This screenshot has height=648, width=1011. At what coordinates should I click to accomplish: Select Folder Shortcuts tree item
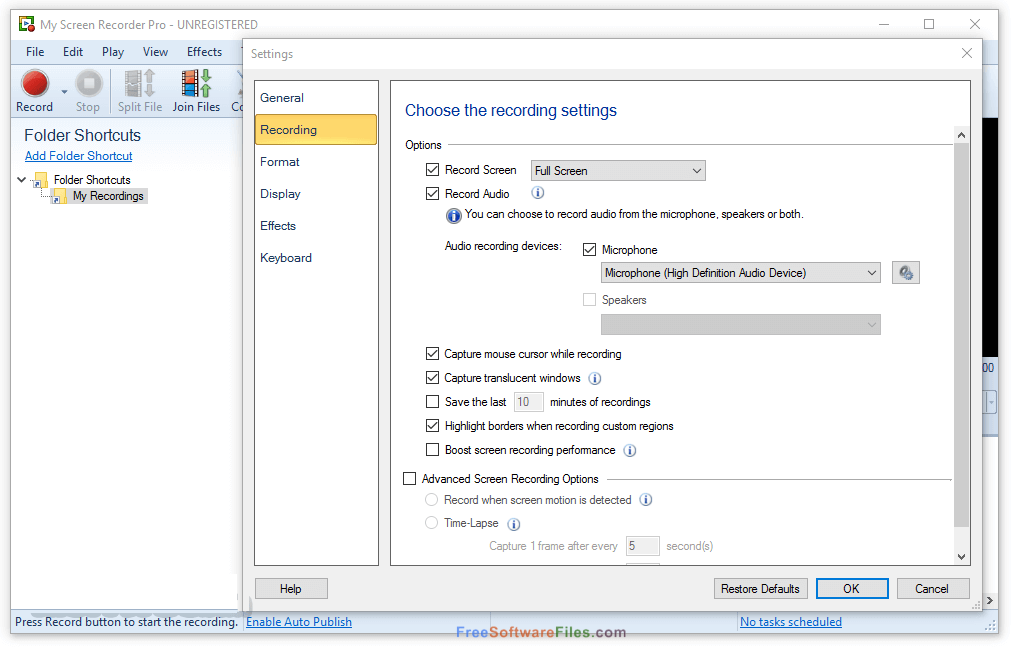point(92,180)
